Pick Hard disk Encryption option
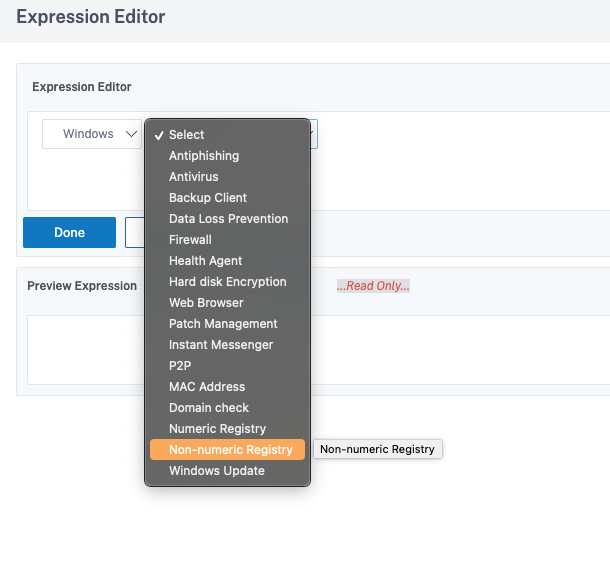 [227, 282]
